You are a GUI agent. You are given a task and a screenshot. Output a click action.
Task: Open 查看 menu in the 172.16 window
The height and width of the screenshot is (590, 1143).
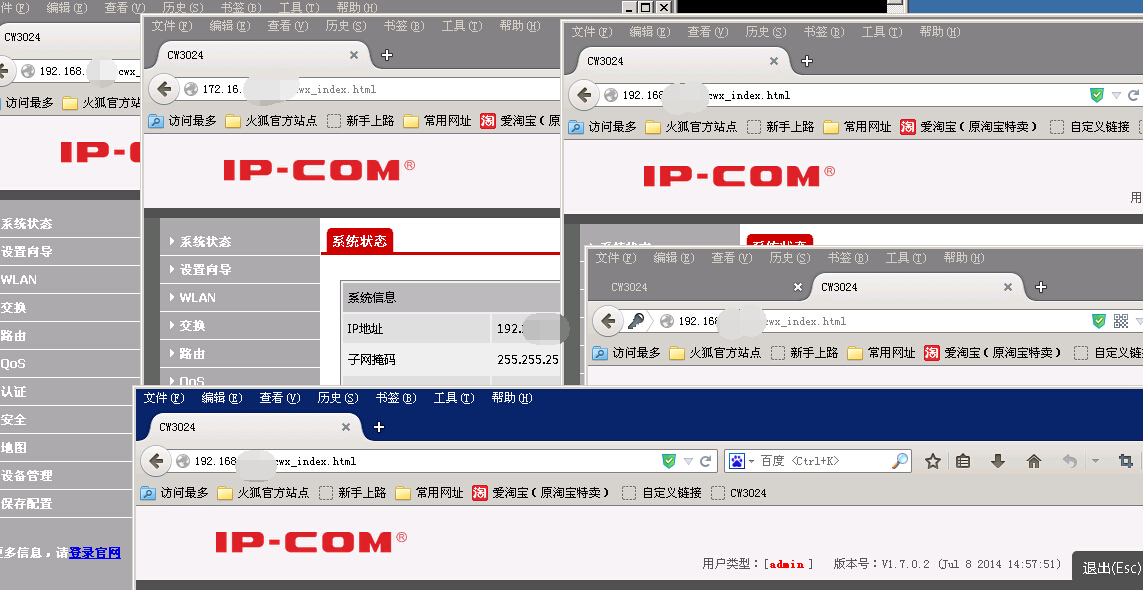(287, 26)
